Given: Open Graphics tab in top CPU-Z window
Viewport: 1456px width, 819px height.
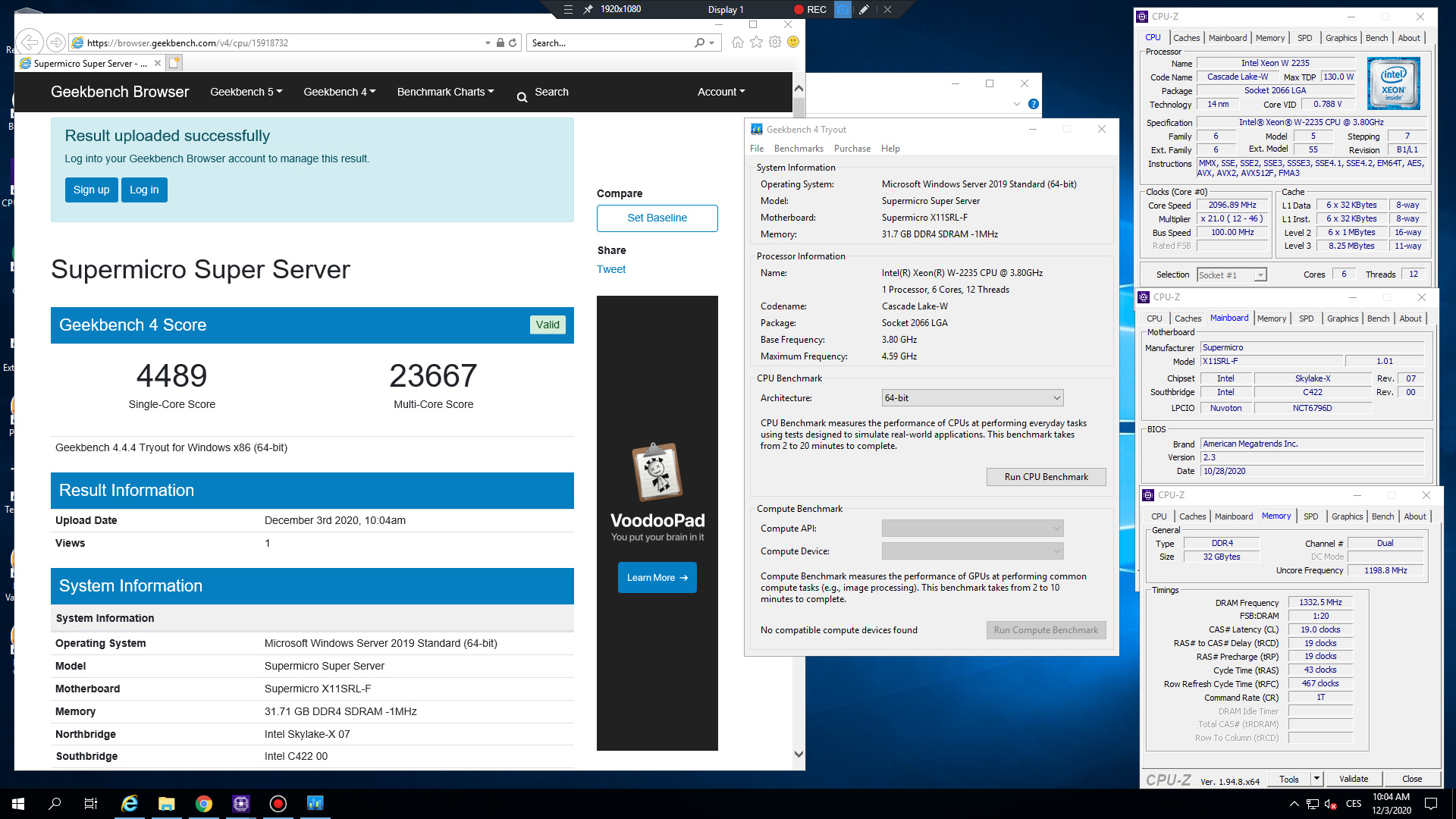Looking at the screenshot, I should tap(1341, 38).
